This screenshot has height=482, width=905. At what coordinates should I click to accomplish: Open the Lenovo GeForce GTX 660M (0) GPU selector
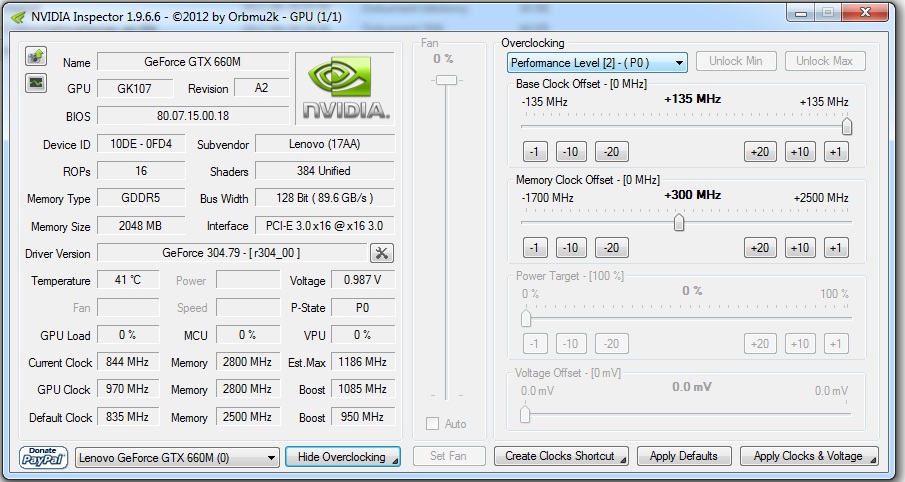(177, 458)
